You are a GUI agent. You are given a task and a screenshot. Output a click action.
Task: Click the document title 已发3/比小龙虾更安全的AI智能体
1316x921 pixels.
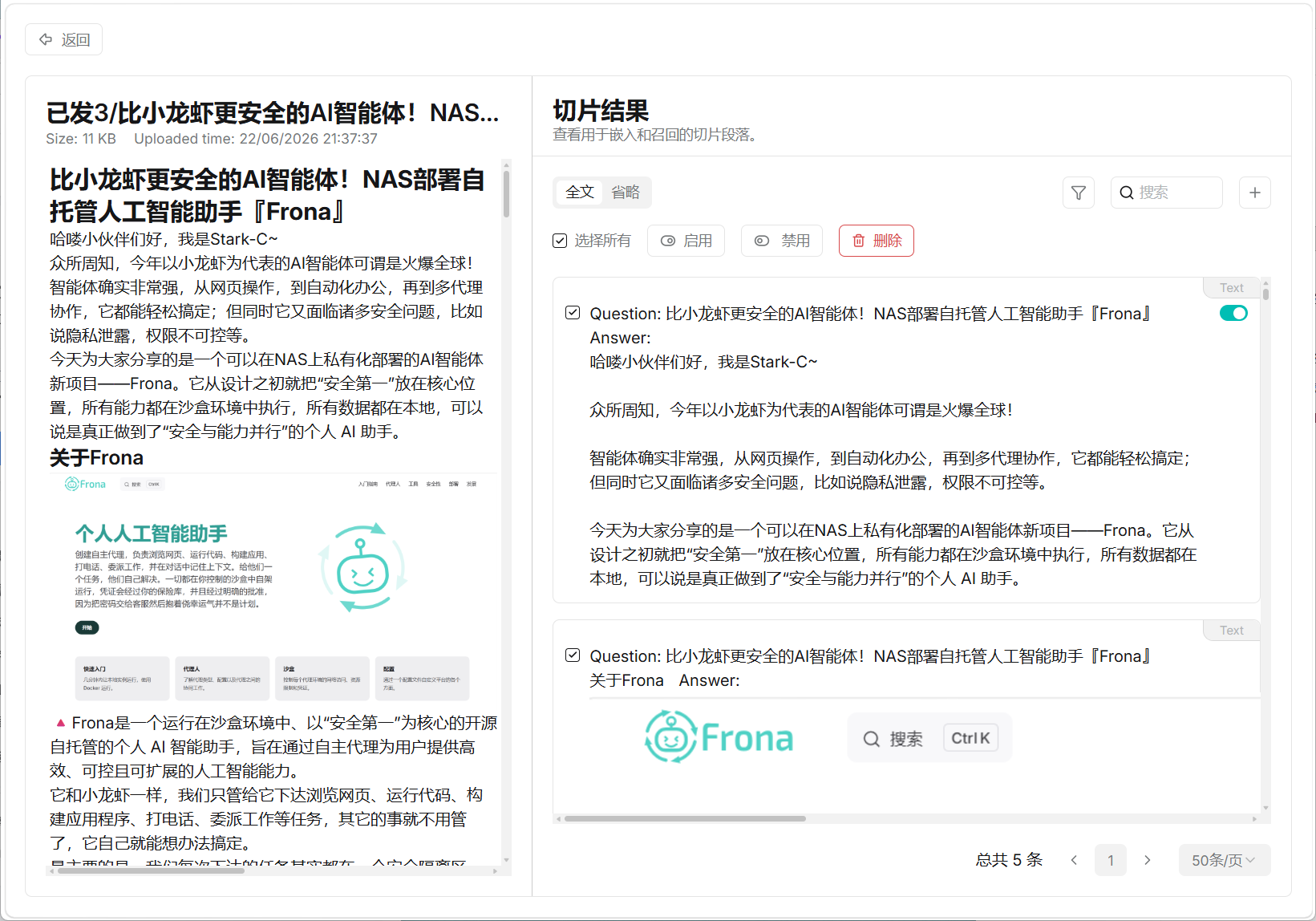pos(273,113)
